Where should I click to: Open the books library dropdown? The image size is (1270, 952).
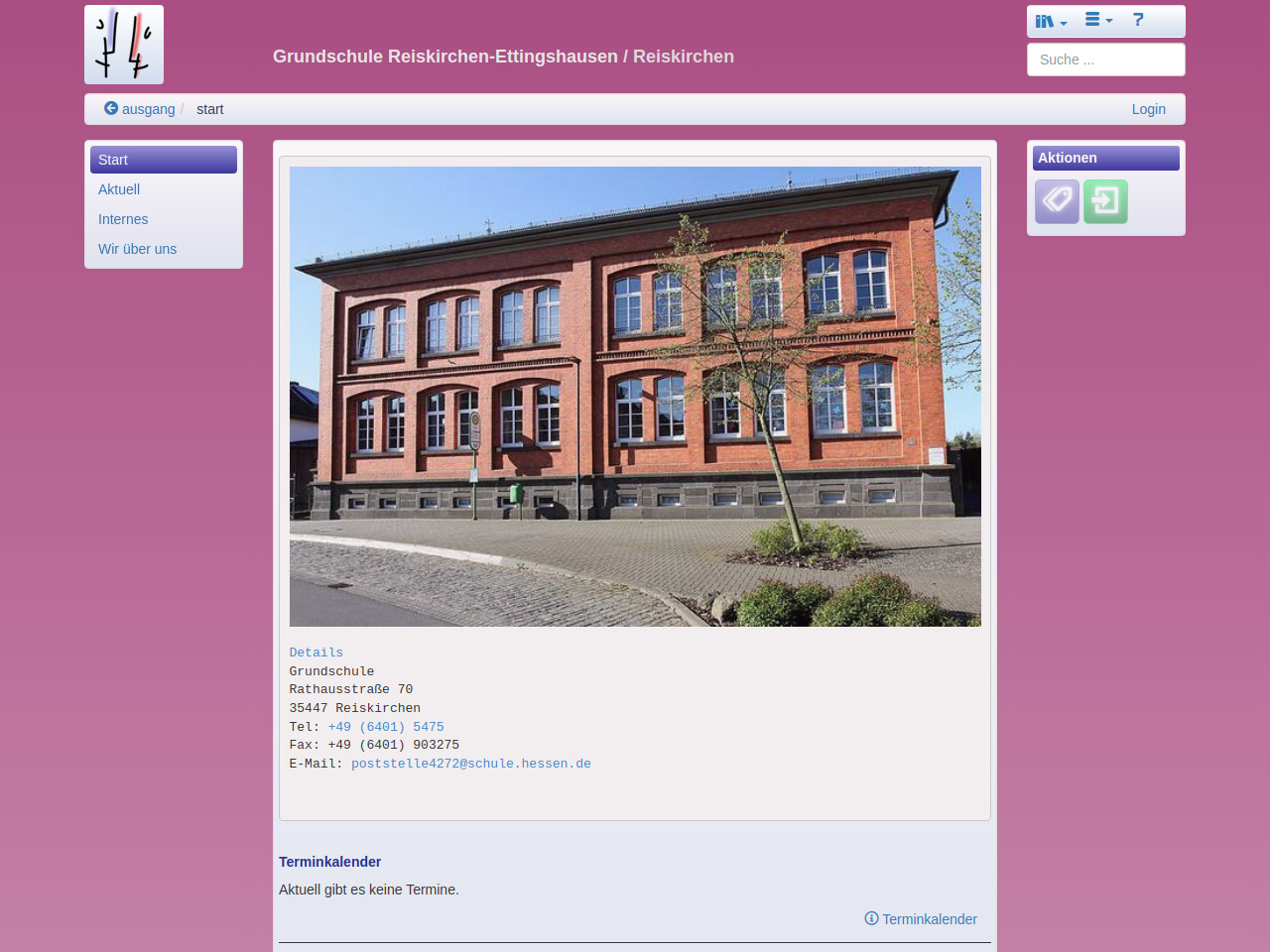(1051, 21)
